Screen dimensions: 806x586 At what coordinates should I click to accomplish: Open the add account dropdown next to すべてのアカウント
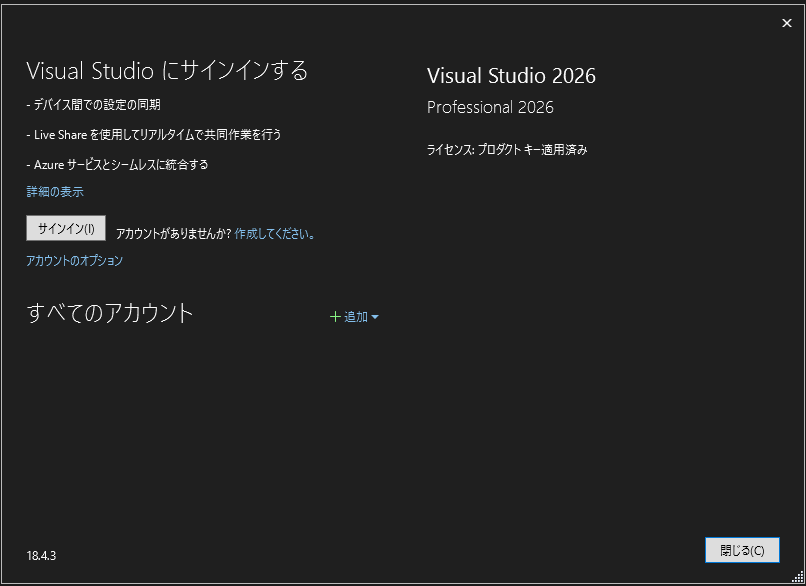click(356, 316)
